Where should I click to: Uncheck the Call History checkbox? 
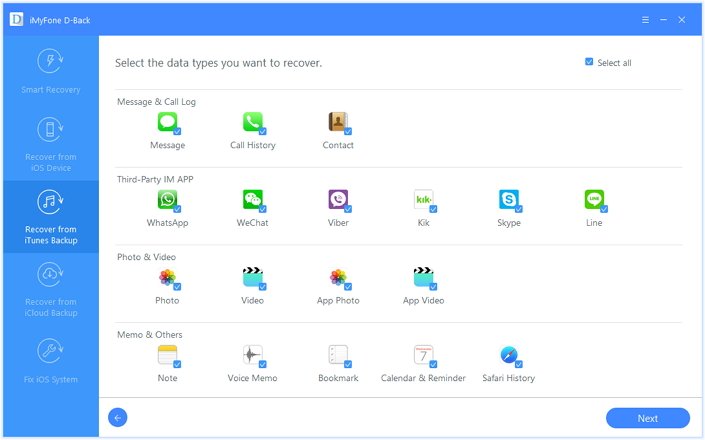pos(263,131)
